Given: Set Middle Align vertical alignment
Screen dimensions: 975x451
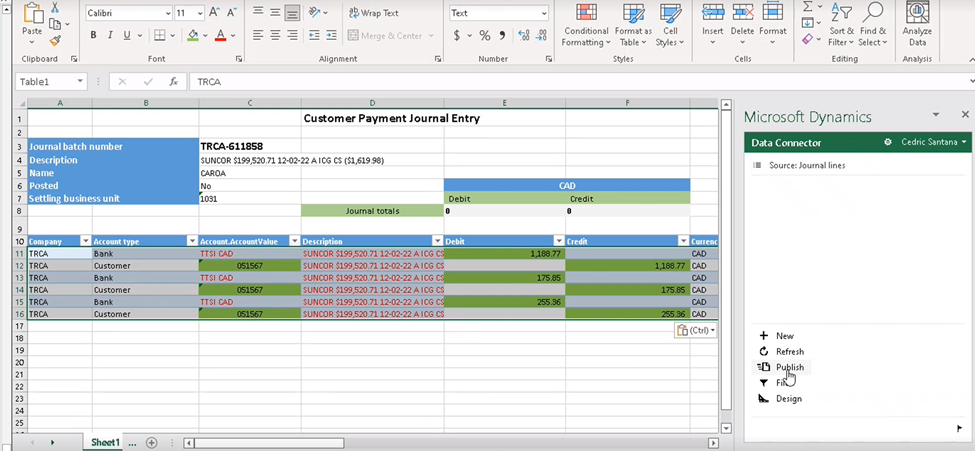Looking at the screenshot, I should [275, 12].
